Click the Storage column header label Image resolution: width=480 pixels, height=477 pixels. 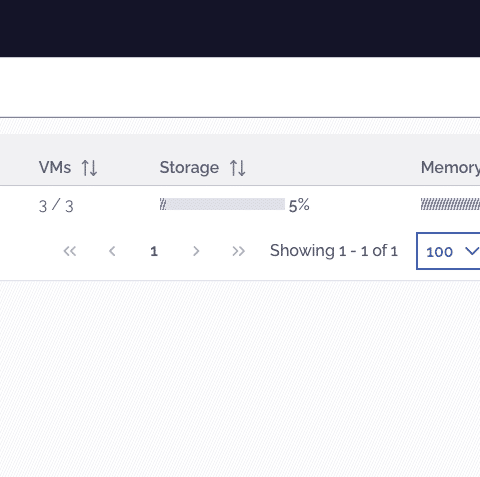coord(189,168)
